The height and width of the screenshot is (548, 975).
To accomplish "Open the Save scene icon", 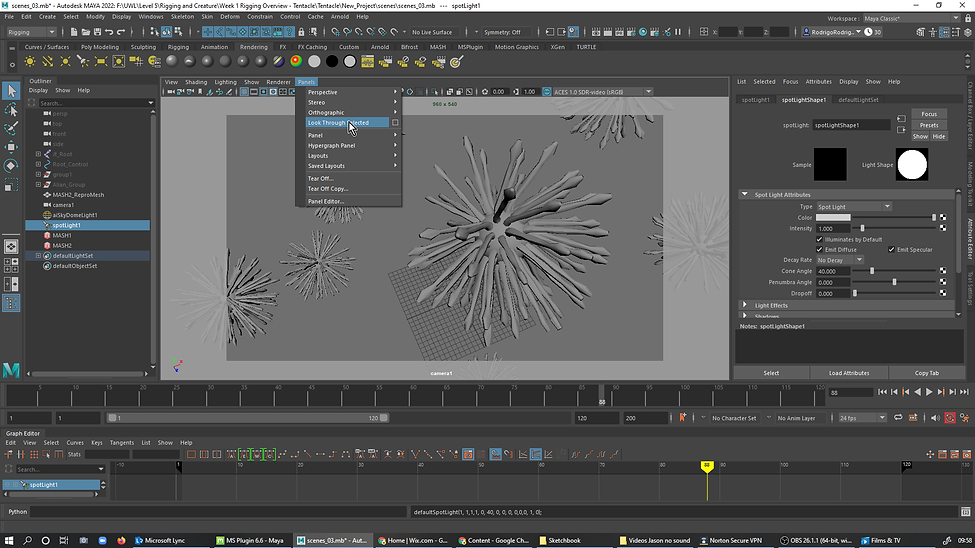I will (97, 32).
